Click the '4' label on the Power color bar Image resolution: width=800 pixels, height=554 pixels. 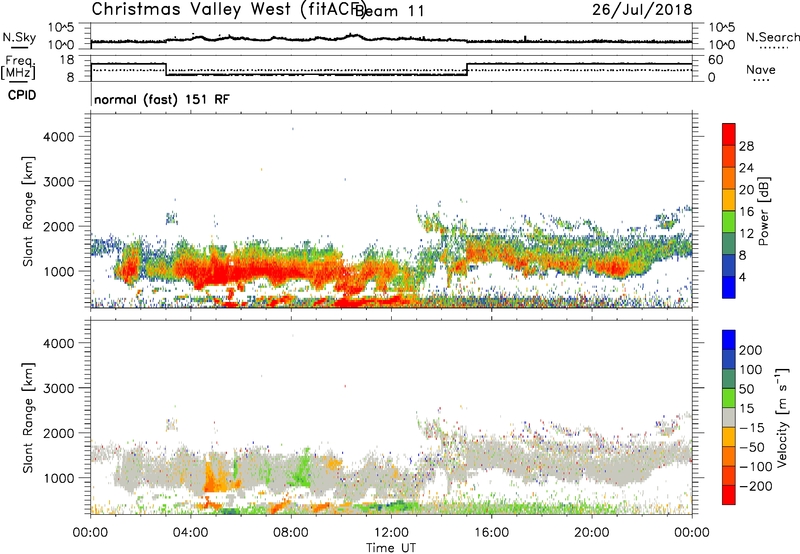pos(742,278)
